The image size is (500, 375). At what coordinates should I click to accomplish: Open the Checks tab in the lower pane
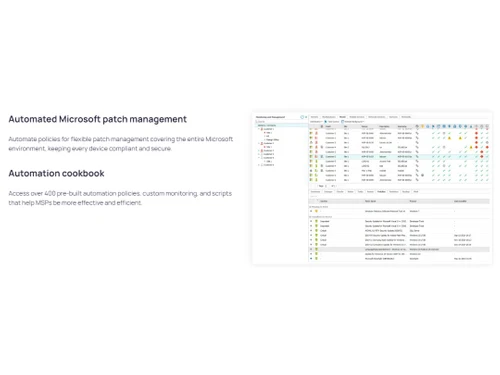[x=340, y=192]
